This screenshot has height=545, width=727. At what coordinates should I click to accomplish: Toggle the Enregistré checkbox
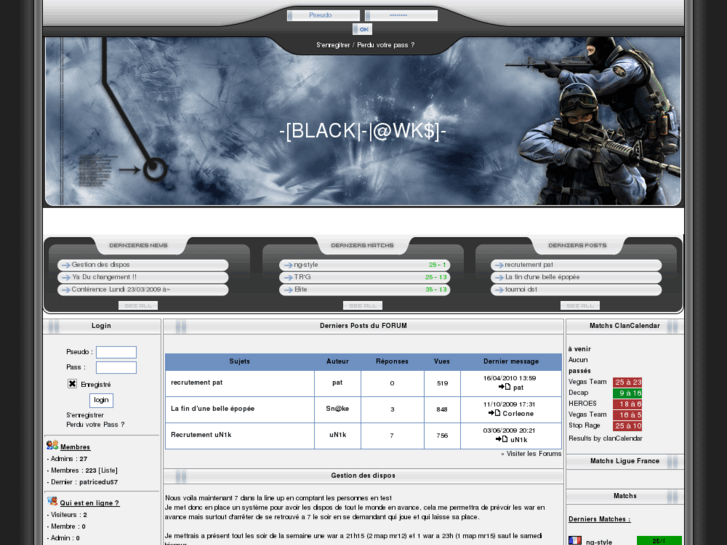coord(72,384)
